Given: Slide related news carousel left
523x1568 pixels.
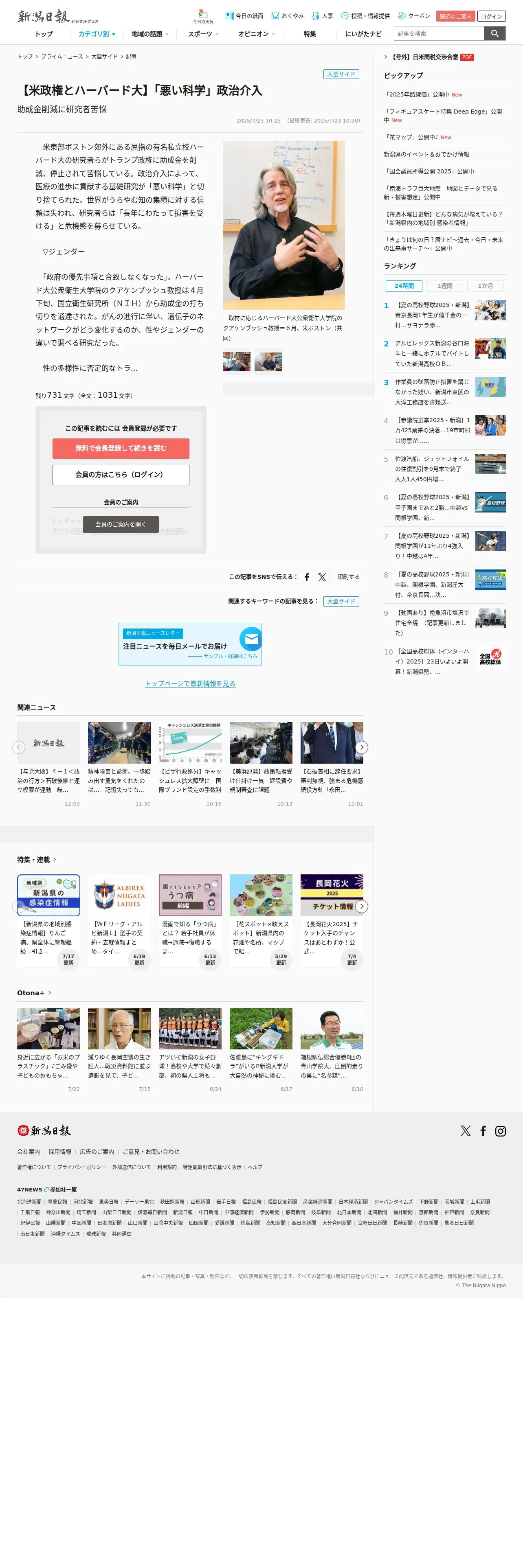Looking at the screenshot, I should 19,747.
